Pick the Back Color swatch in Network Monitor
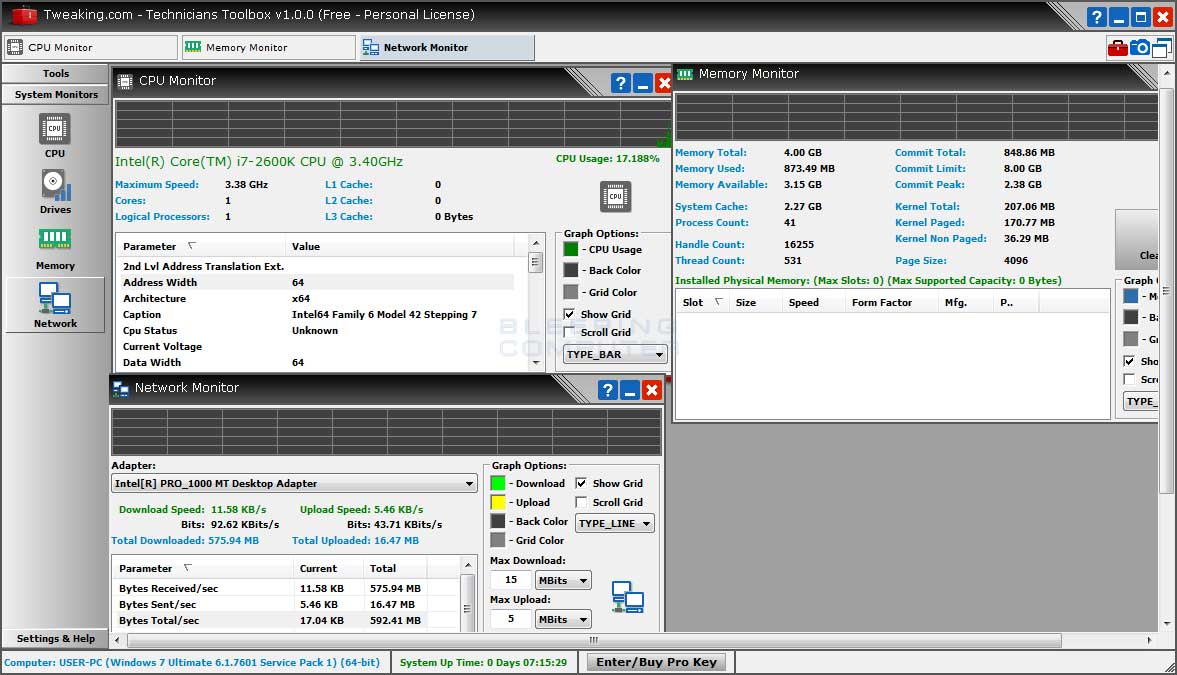 click(498, 521)
